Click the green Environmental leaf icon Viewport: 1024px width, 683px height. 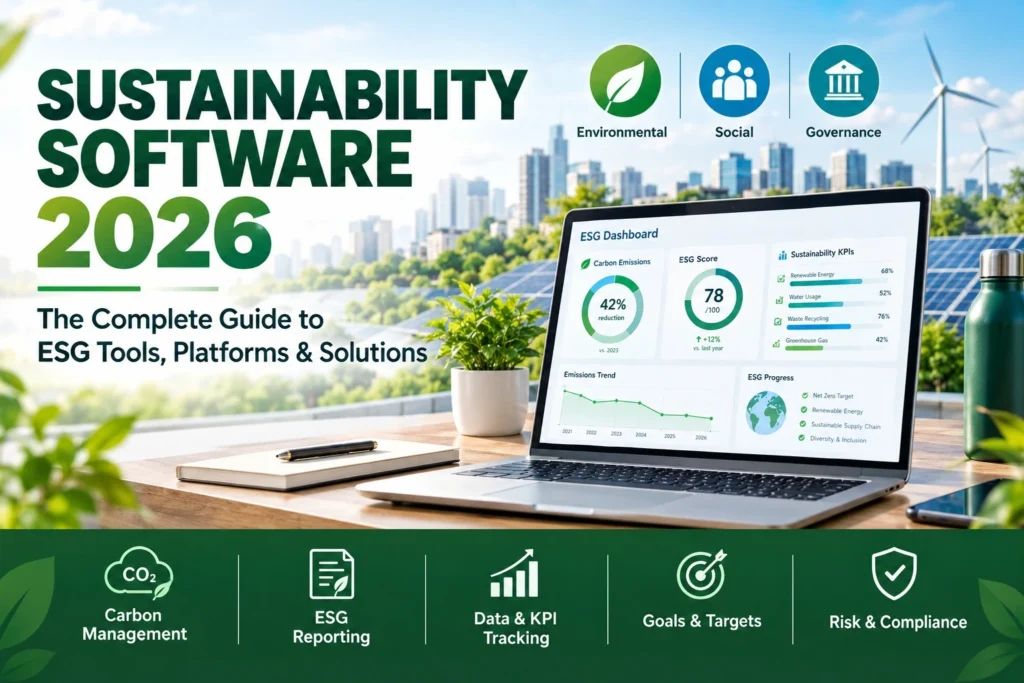coord(625,81)
